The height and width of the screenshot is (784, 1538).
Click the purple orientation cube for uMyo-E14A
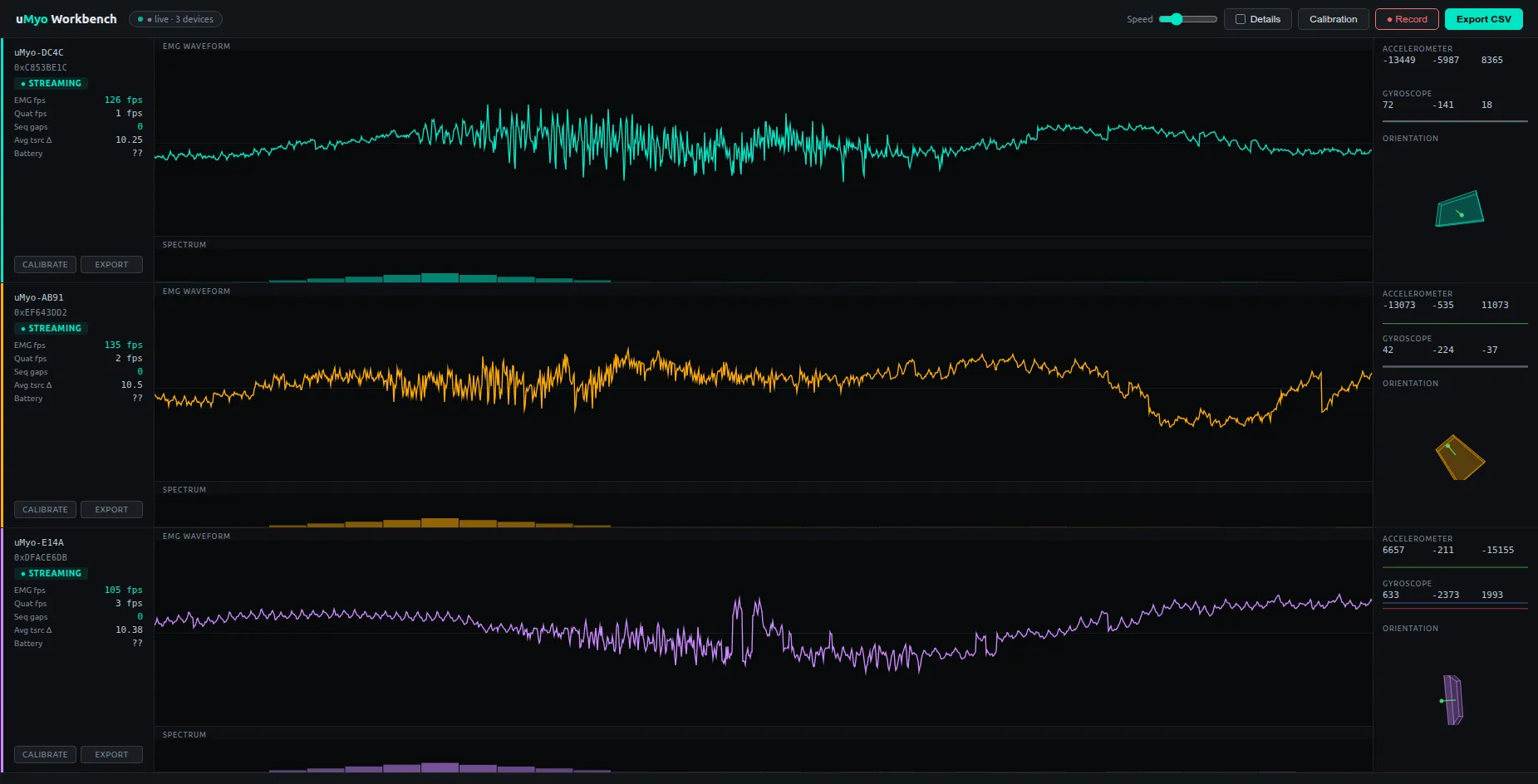(1452, 699)
